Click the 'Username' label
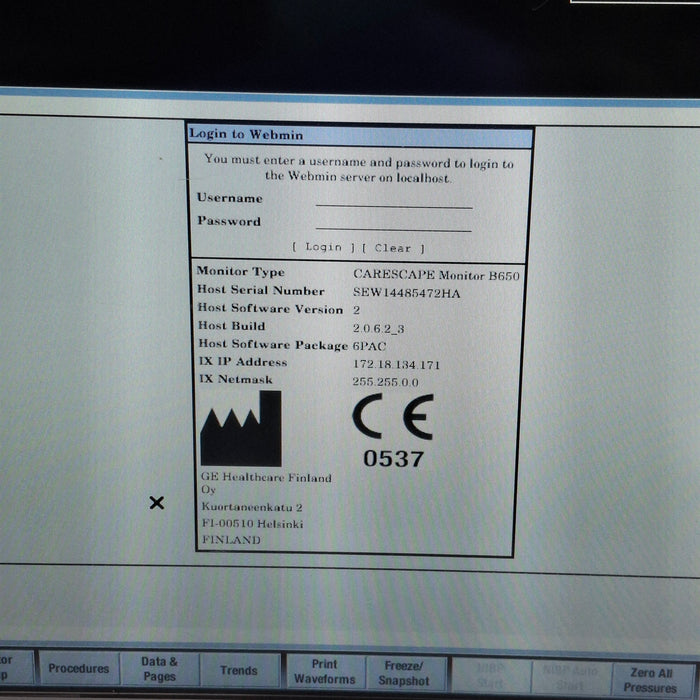The width and height of the screenshot is (700, 700). (x=229, y=198)
